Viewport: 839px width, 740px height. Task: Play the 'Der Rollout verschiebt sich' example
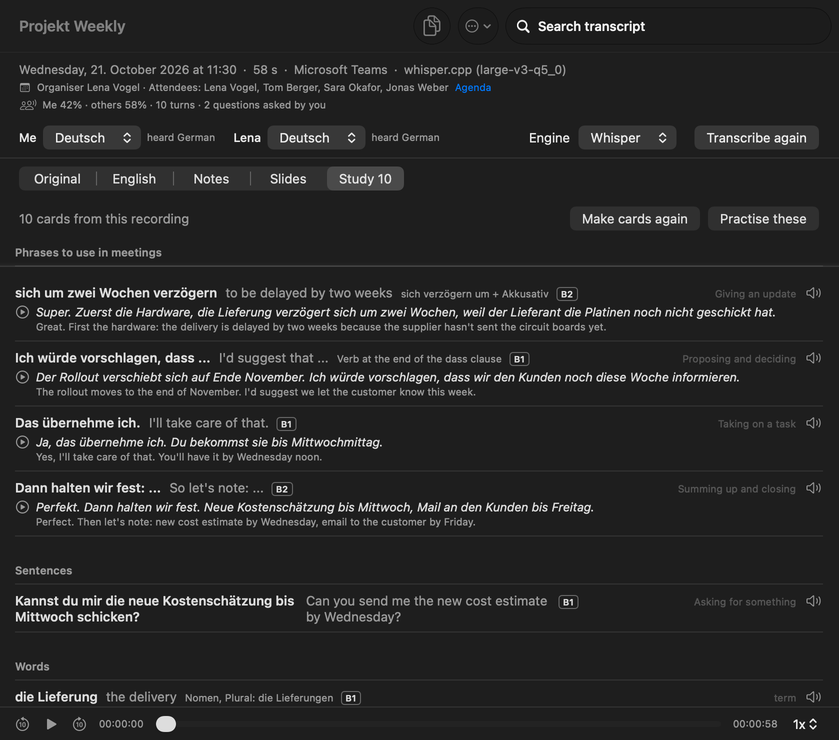click(x=22, y=377)
